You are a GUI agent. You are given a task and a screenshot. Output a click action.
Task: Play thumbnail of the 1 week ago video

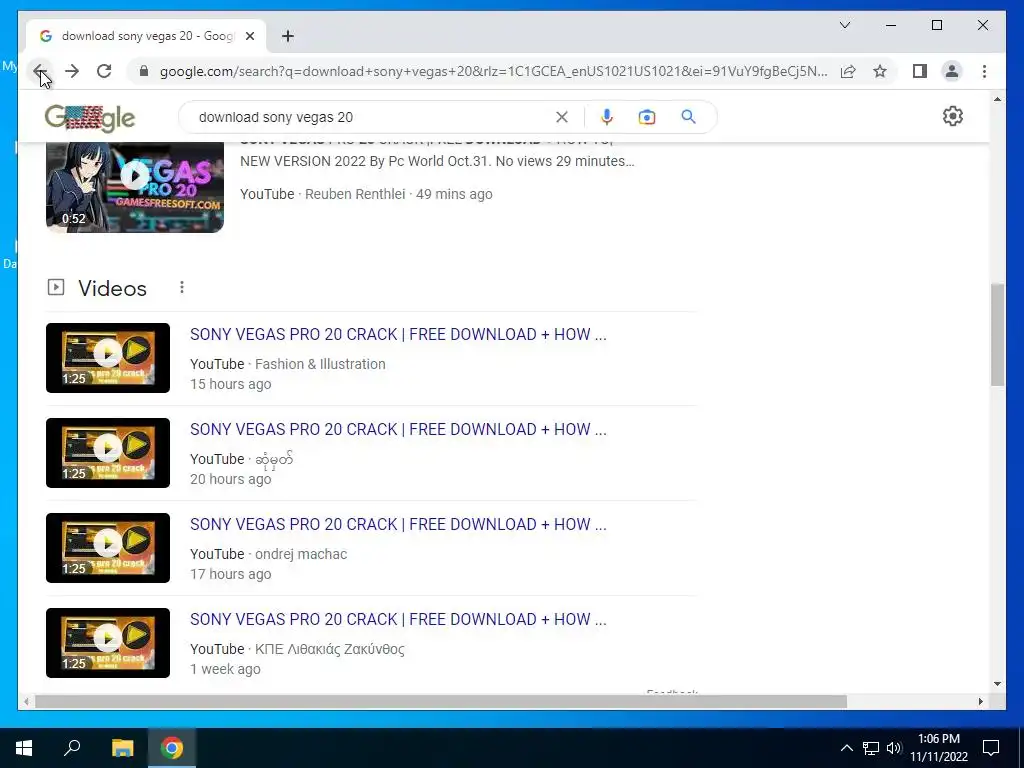coord(108,643)
